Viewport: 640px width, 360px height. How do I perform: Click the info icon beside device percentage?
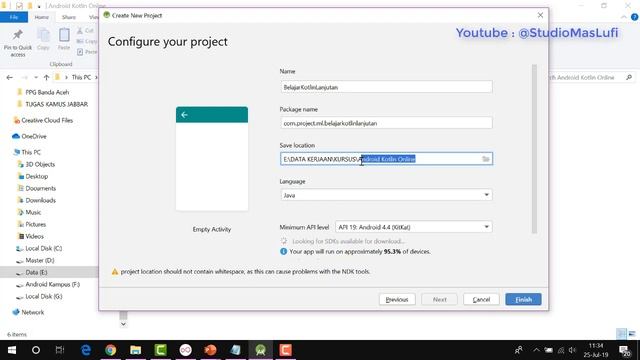[283, 251]
